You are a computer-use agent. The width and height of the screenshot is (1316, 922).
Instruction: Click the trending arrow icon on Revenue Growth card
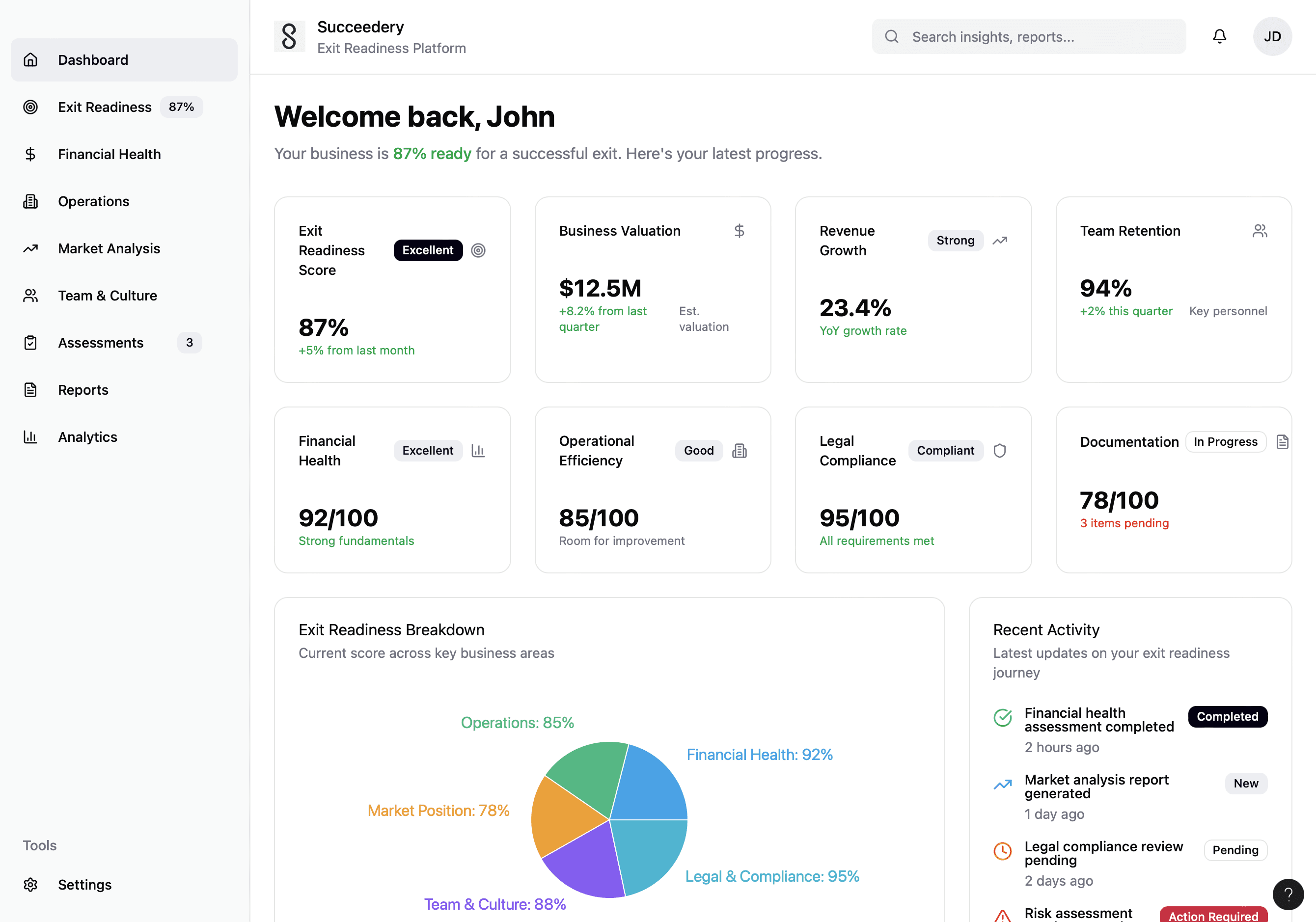click(1000, 241)
